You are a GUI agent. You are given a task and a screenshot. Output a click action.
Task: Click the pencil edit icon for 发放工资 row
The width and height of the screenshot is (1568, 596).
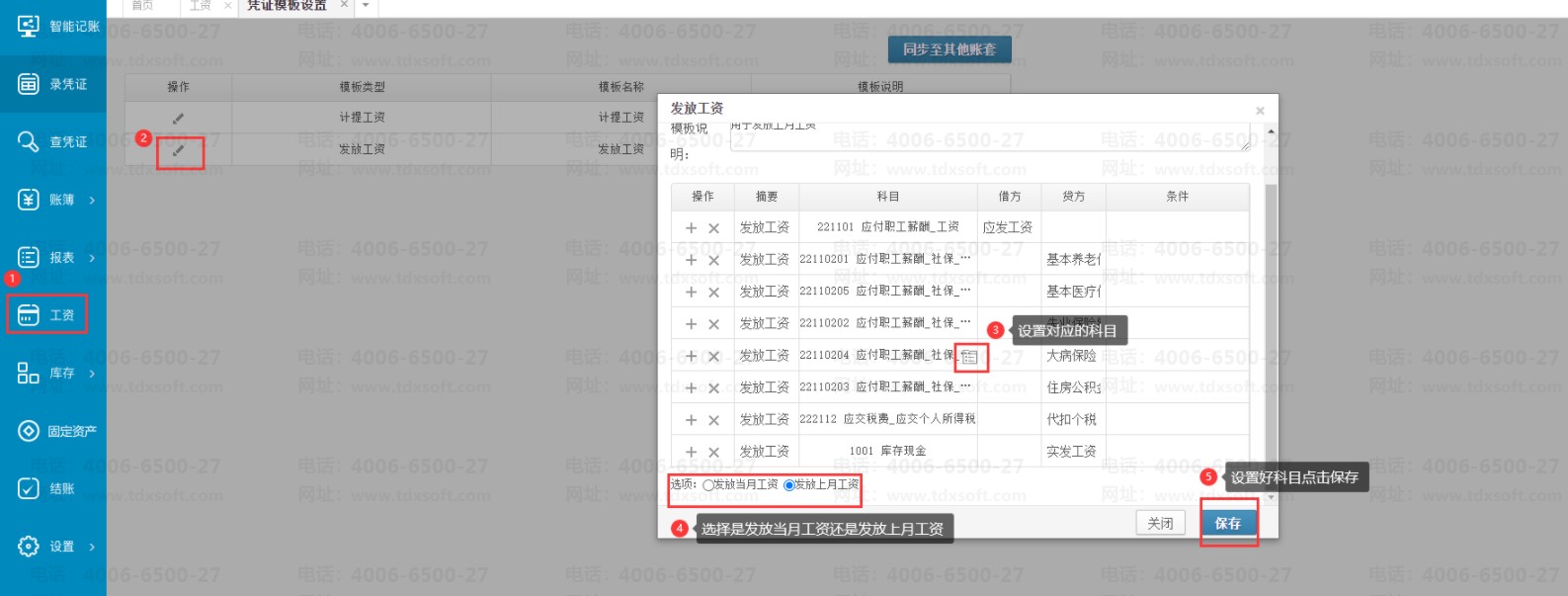pyautogui.click(x=179, y=150)
